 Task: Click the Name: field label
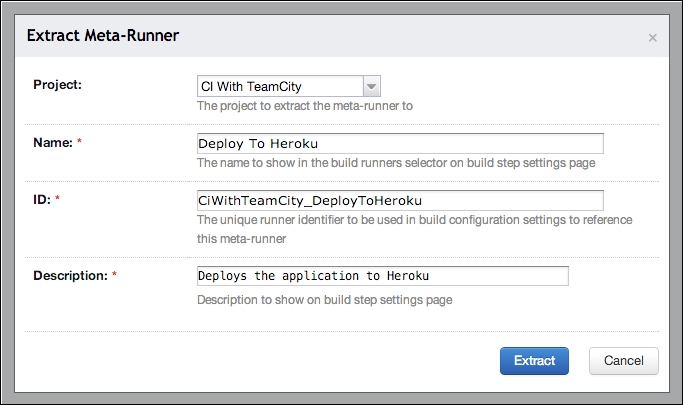point(53,142)
